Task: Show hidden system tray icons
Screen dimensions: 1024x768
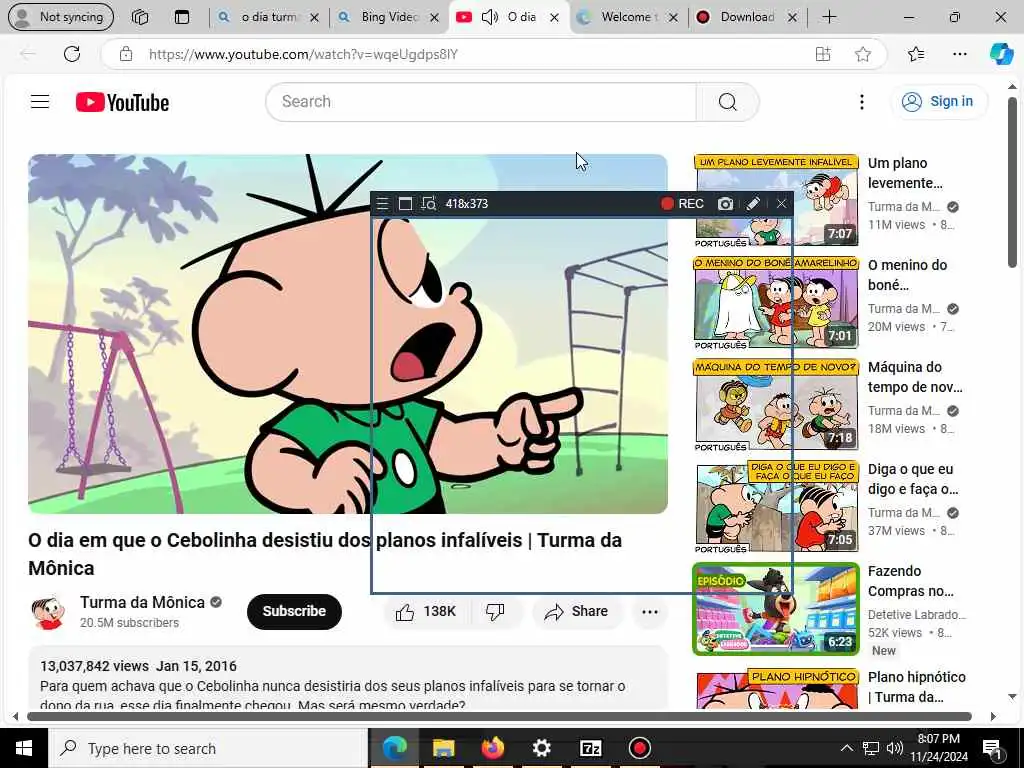Action: tap(846, 748)
